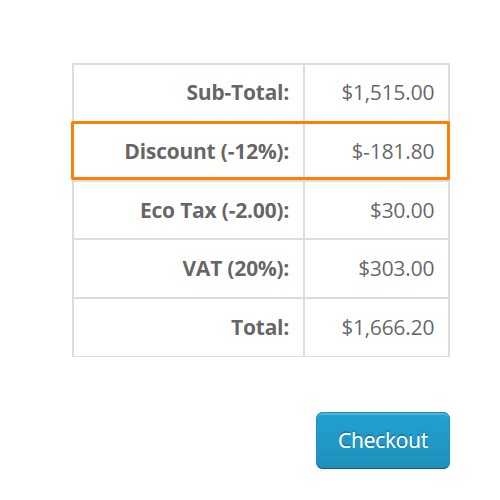Screen dimensions: 500x500
Task: Click the dollar sign in $1,666.20
Action: tap(347, 327)
